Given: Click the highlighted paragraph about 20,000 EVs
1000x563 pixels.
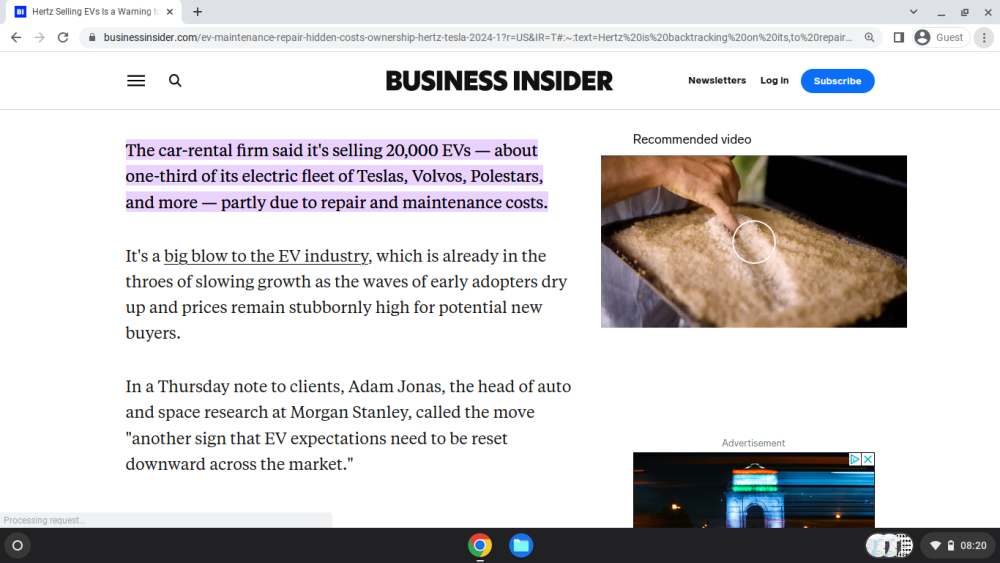Looking at the screenshot, I should [336, 176].
